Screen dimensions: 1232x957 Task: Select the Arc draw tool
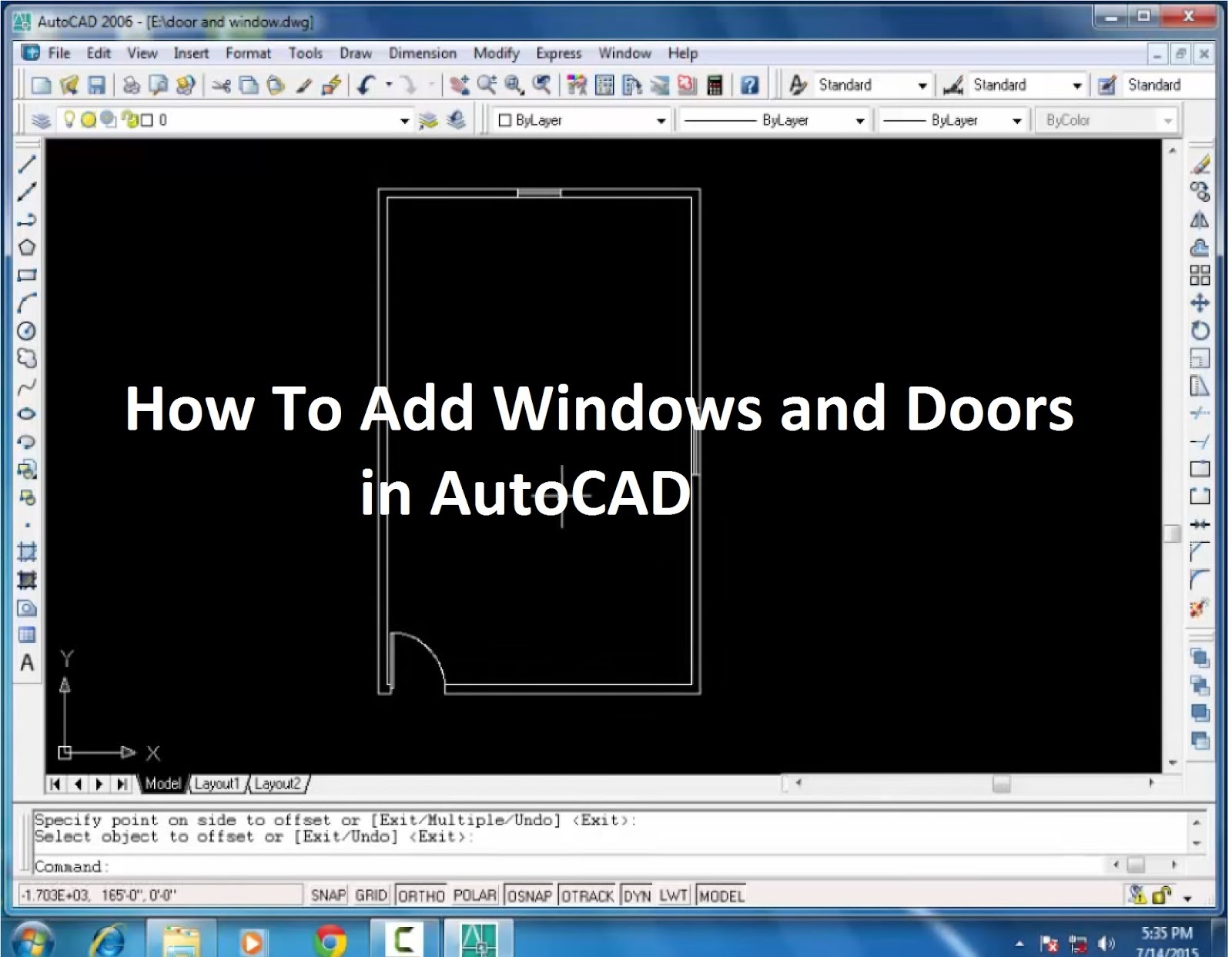click(27, 303)
